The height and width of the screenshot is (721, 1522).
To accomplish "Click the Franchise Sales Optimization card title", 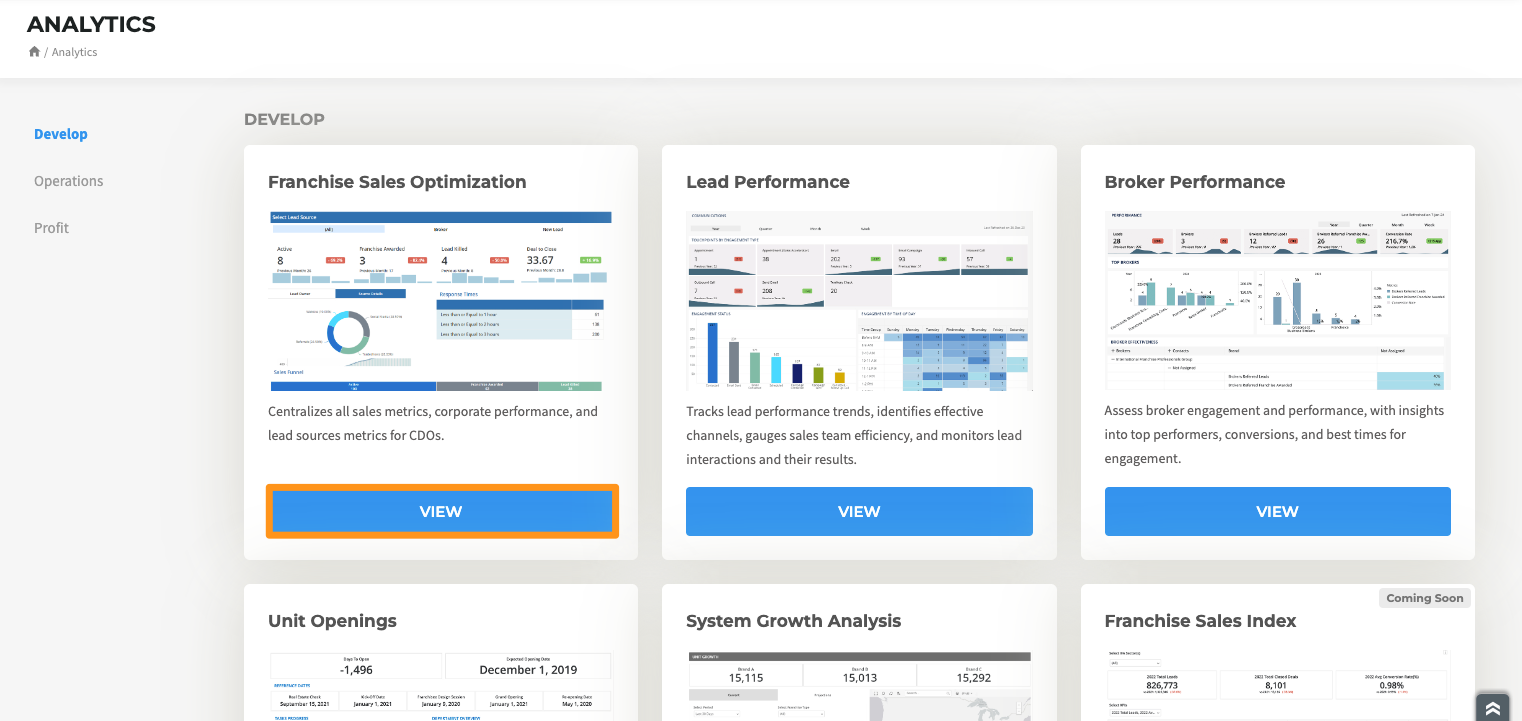I will pos(397,182).
